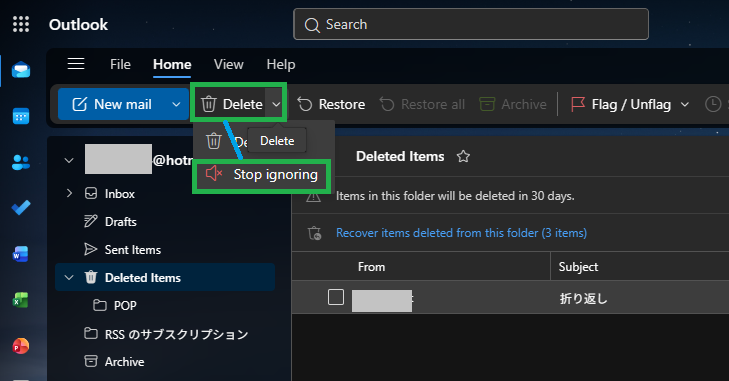The width and height of the screenshot is (729, 381).
Task: Open the Flag / Unflag dropdown arrow
Action: click(x=685, y=104)
